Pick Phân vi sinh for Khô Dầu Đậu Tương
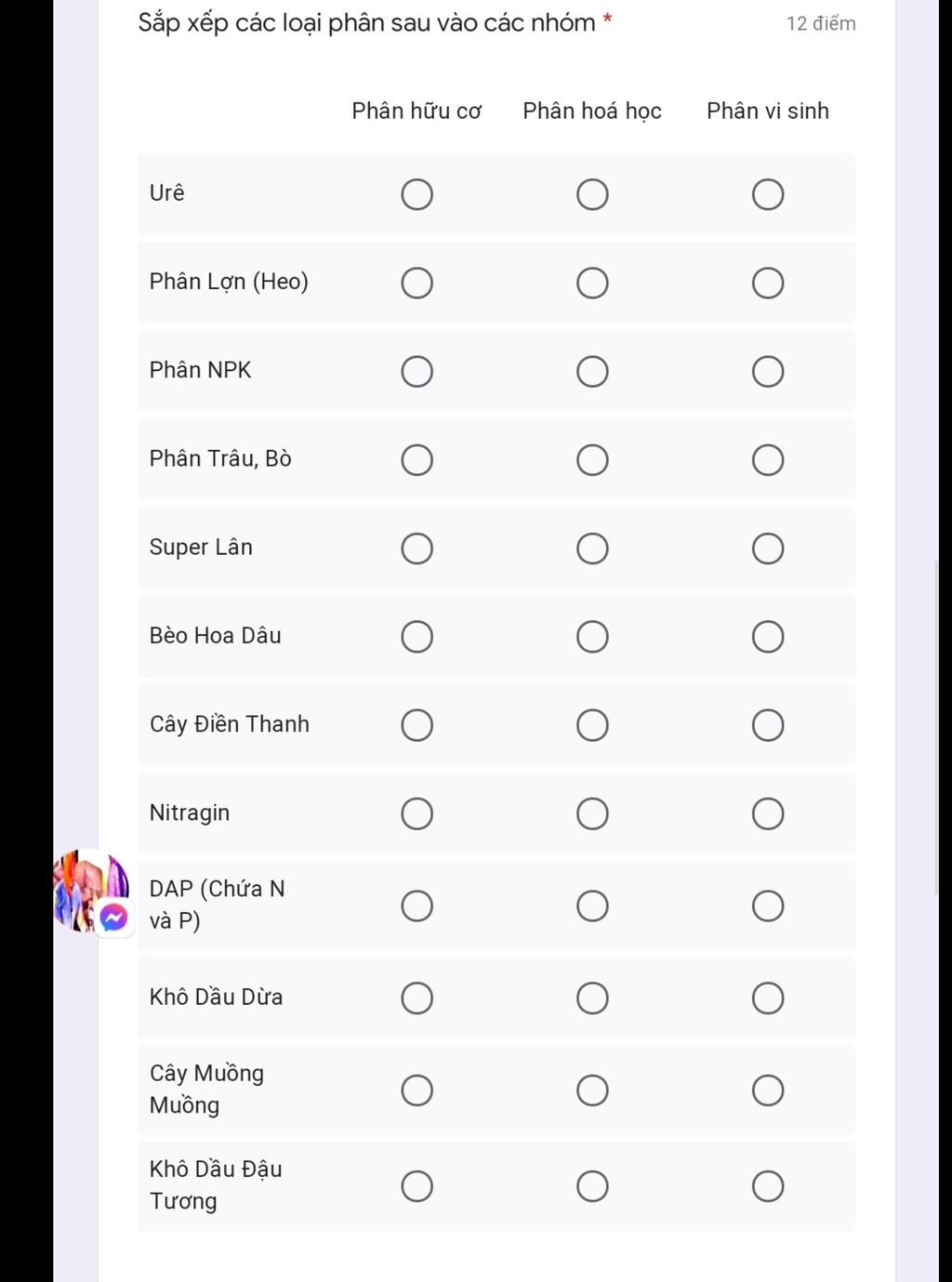This screenshot has width=952, height=1282. point(768,1186)
